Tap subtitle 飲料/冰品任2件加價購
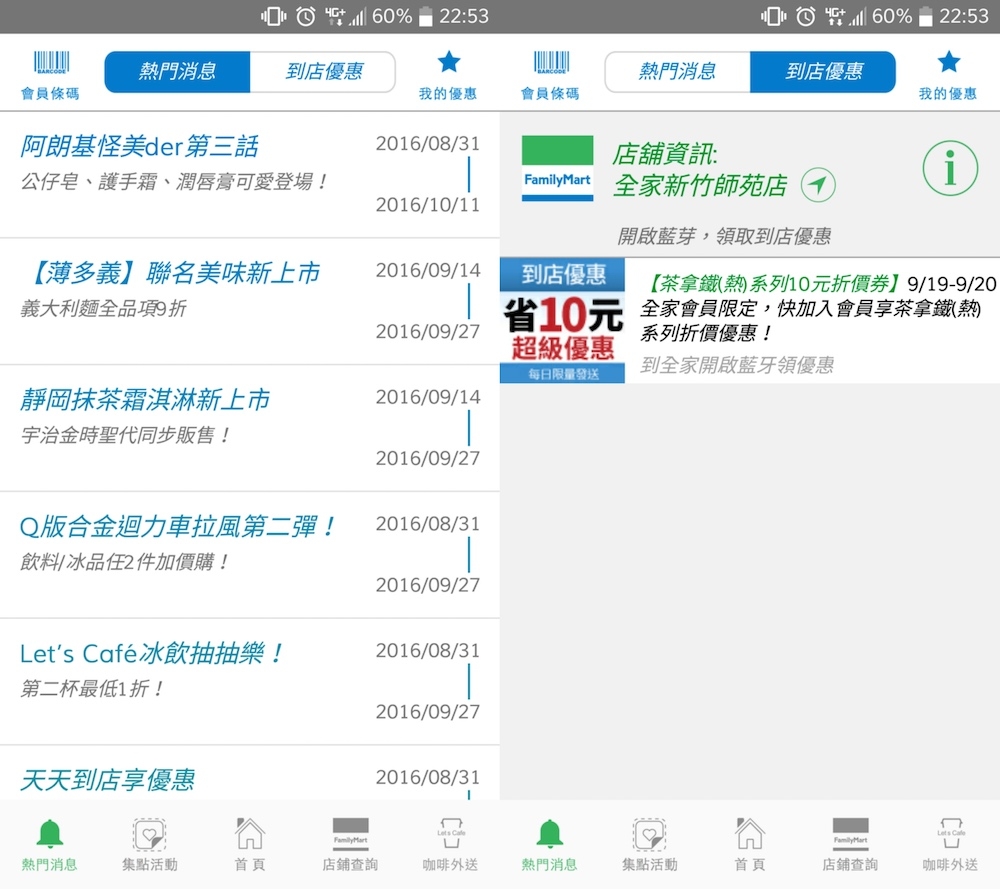Screen dimensions: 1000x889 point(124,562)
